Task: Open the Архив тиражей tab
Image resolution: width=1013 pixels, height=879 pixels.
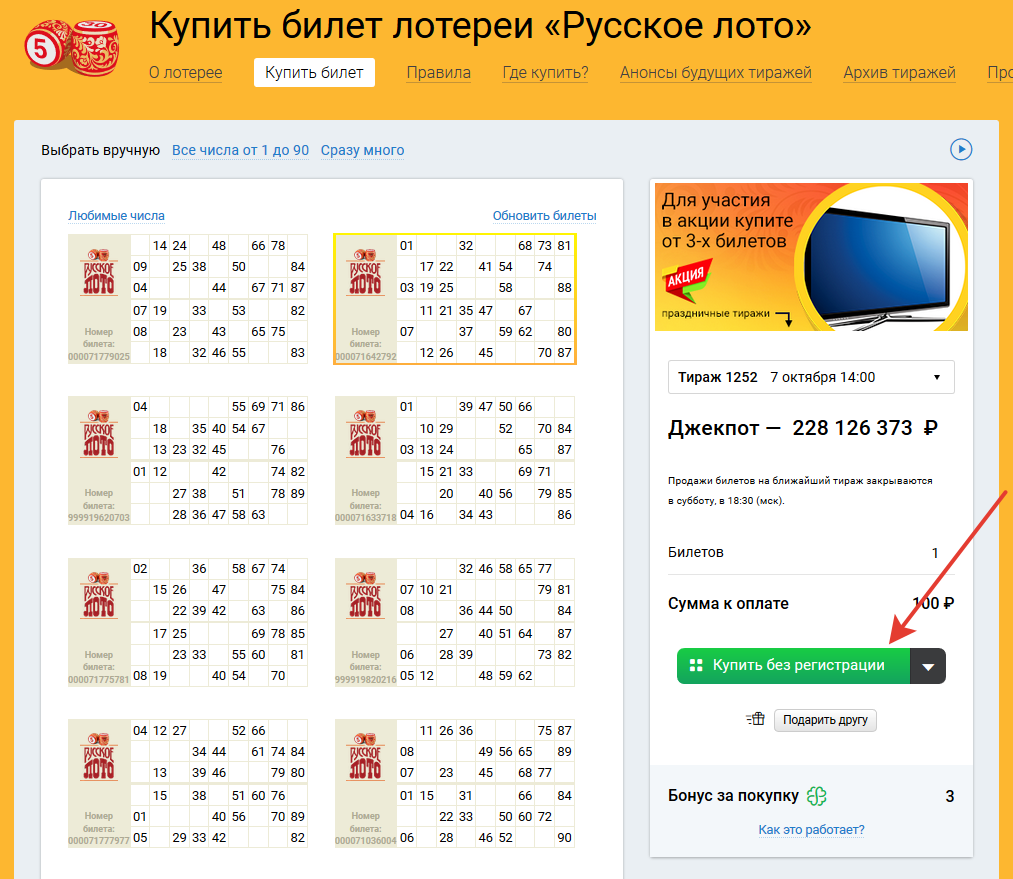Action: point(899,72)
